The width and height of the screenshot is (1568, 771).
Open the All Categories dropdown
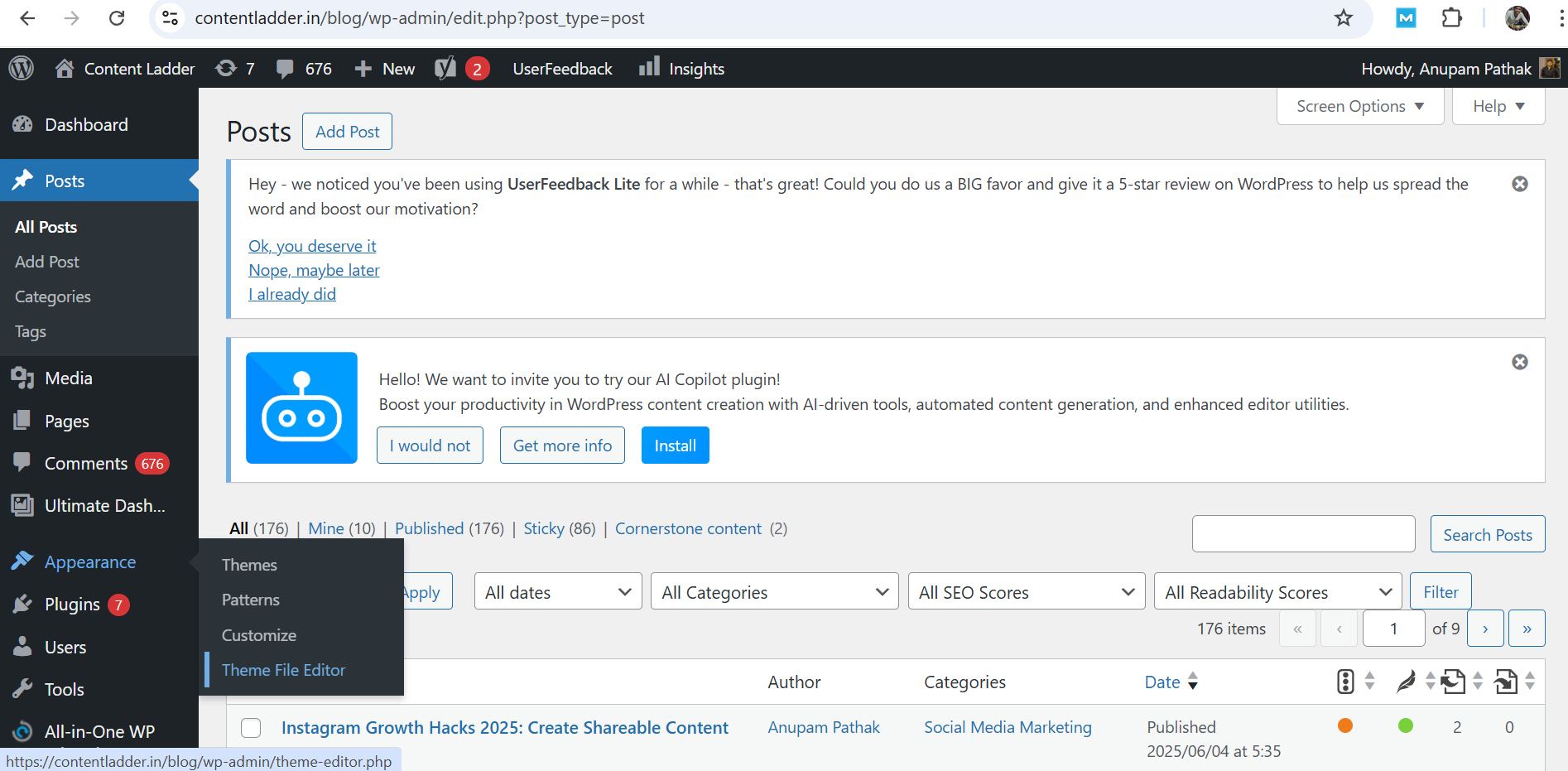(x=775, y=592)
